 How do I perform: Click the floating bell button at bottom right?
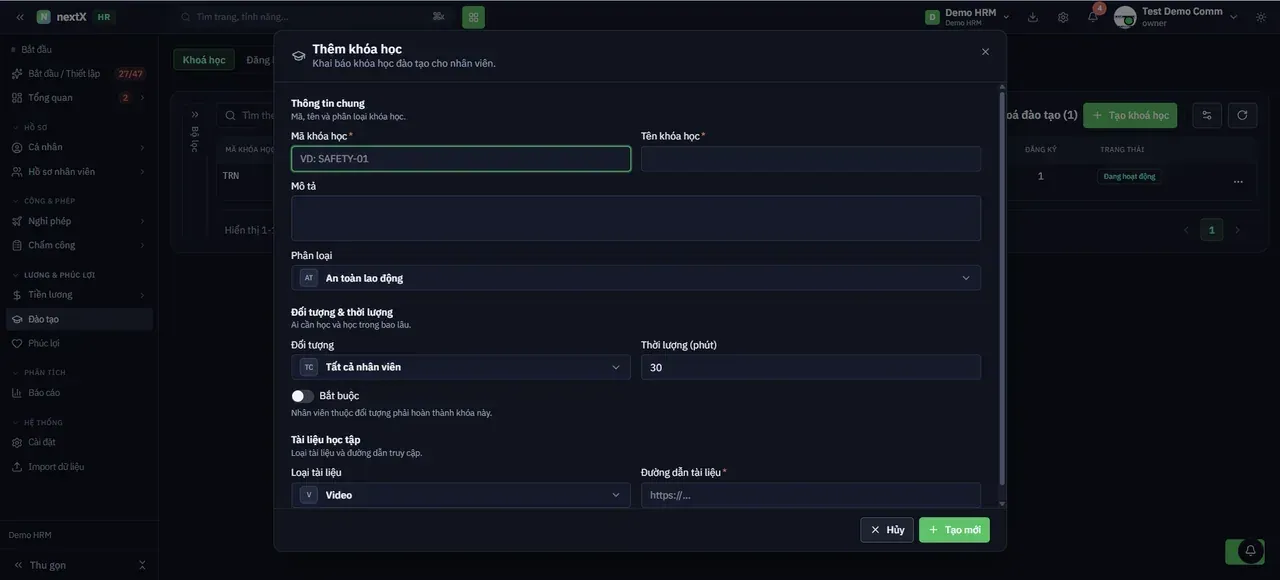[1250, 551]
